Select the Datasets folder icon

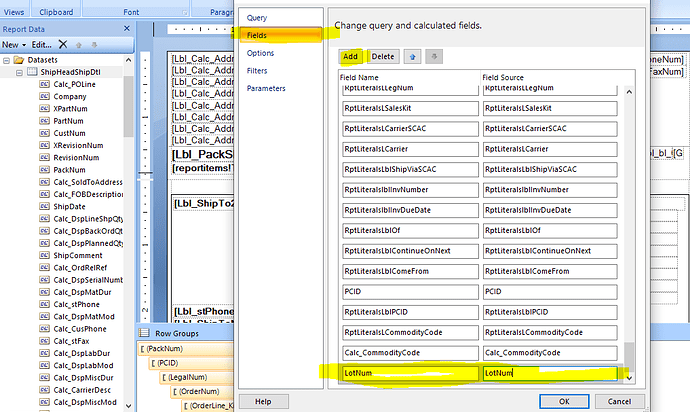(18, 60)
